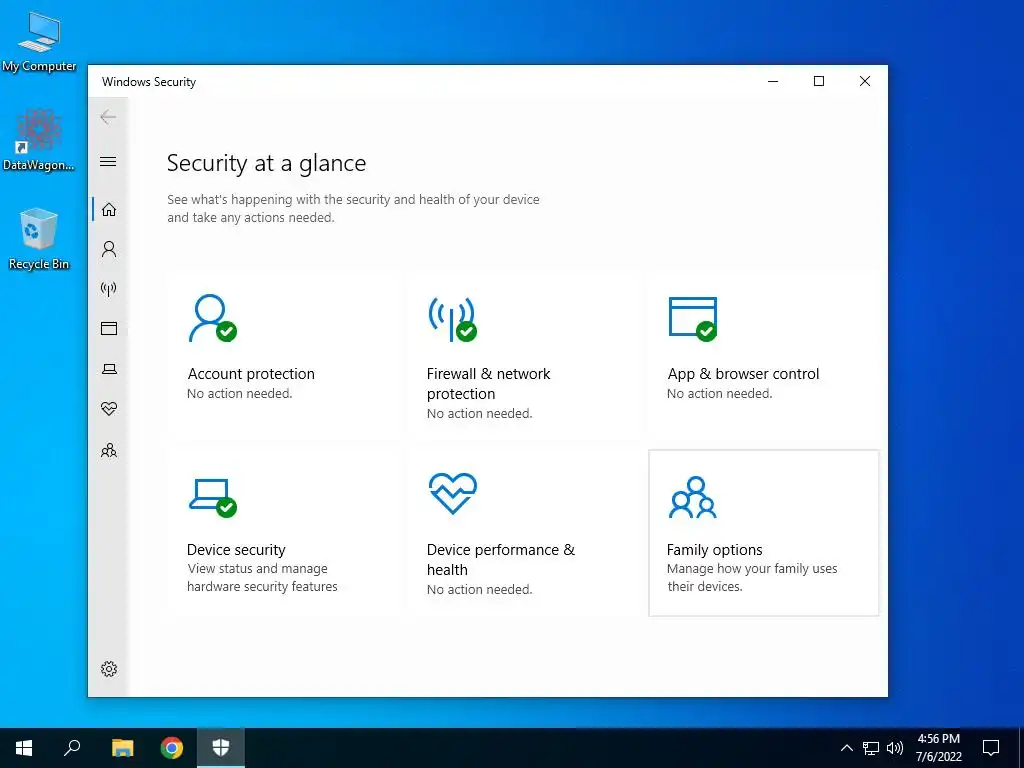The width and height of the screenshot is (1024, 768).
Task: Launch Google Chrome from the taskbar
Action: click(x=172, y=748)
